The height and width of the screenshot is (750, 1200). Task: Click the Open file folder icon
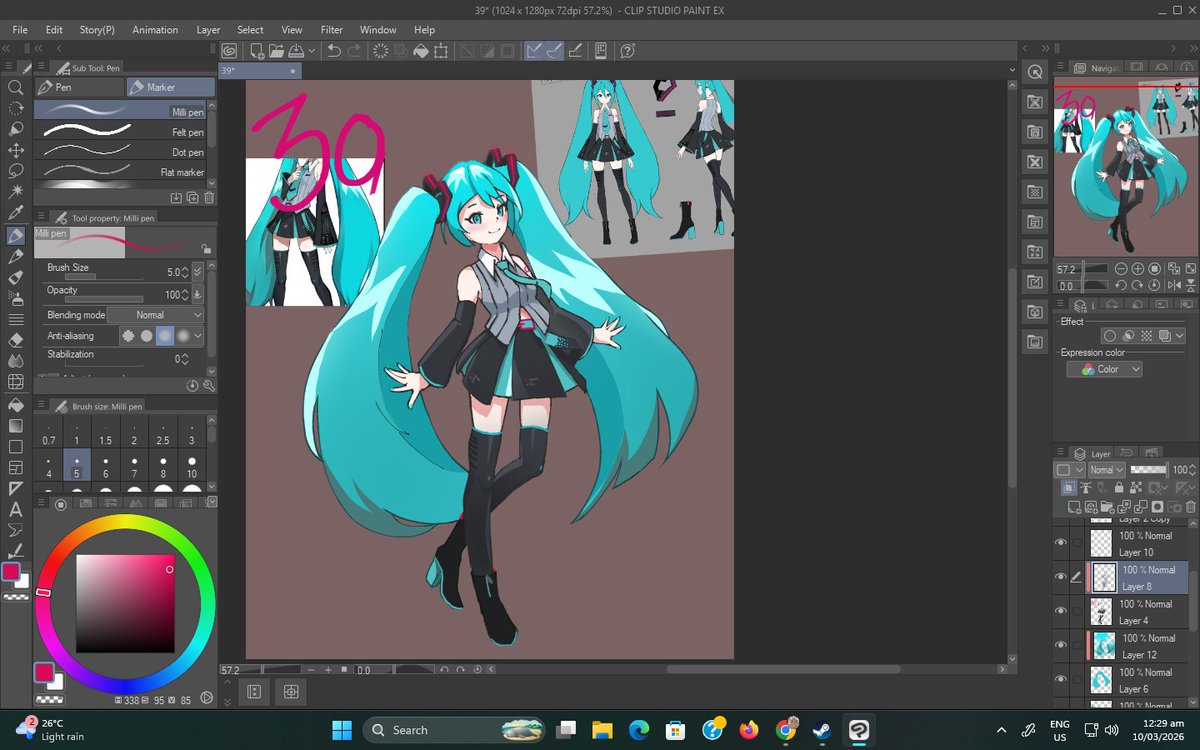click(276, 50)
